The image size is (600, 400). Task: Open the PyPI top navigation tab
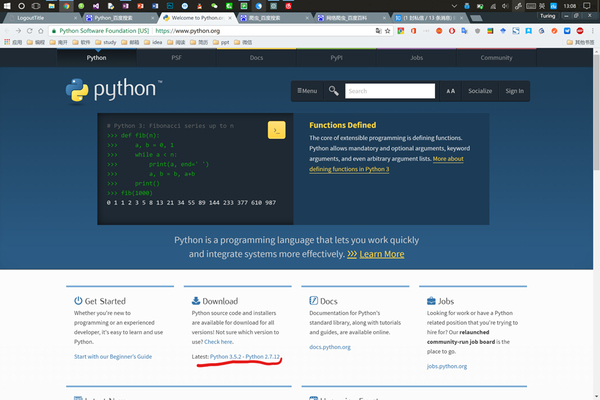336,58
